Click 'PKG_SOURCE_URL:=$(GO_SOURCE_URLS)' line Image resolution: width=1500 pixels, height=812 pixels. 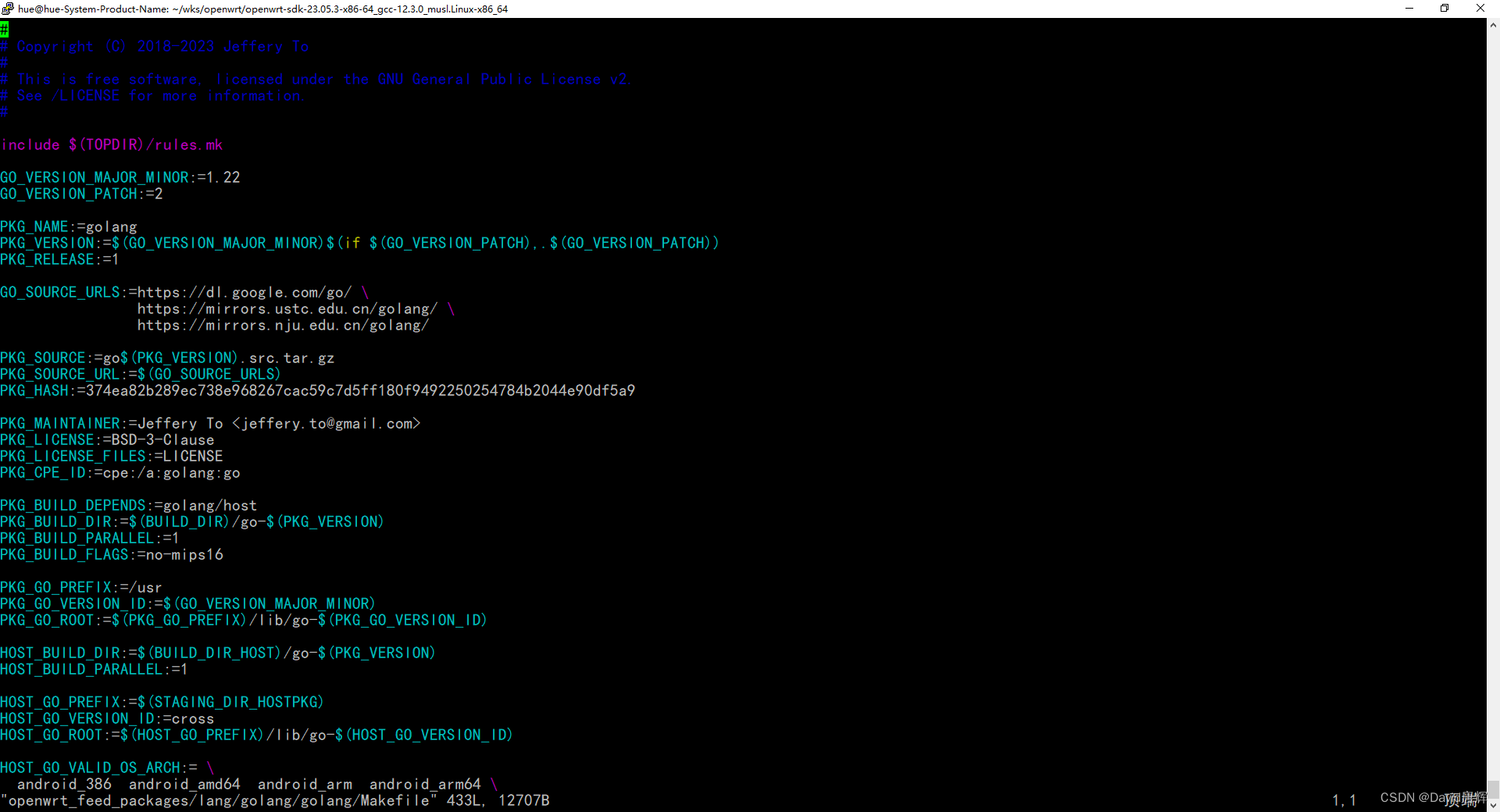(141, 375)
